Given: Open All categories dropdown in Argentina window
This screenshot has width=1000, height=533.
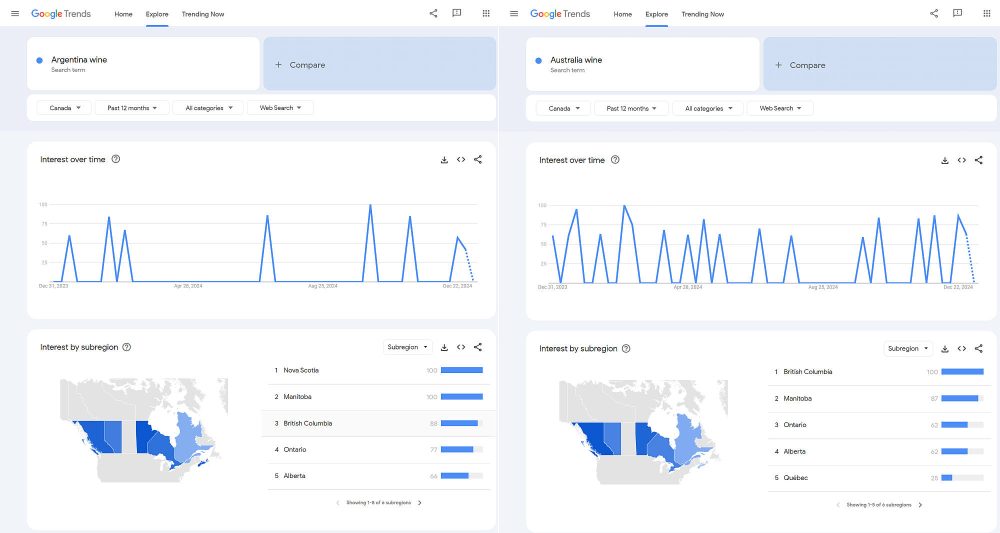Looking at the screenshot, I should 209,108.
